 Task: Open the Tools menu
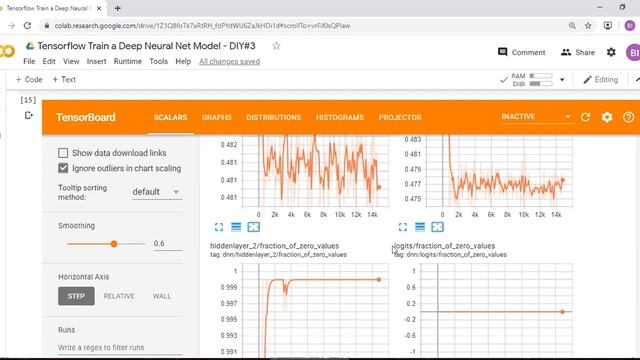tap(158, 61)
